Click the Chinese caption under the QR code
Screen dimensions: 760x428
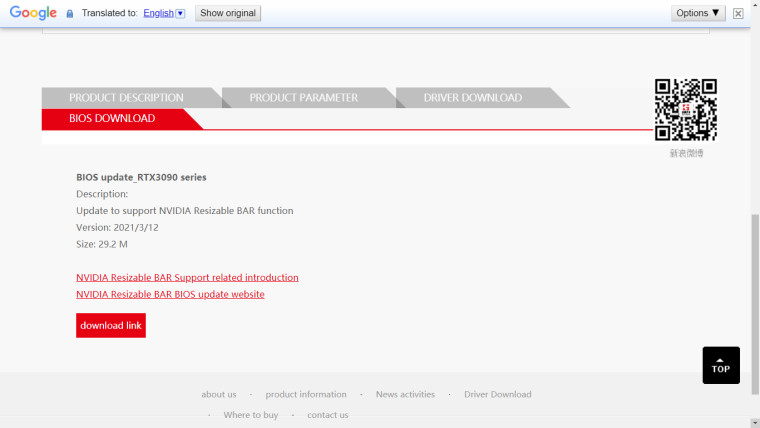[686, 153]
